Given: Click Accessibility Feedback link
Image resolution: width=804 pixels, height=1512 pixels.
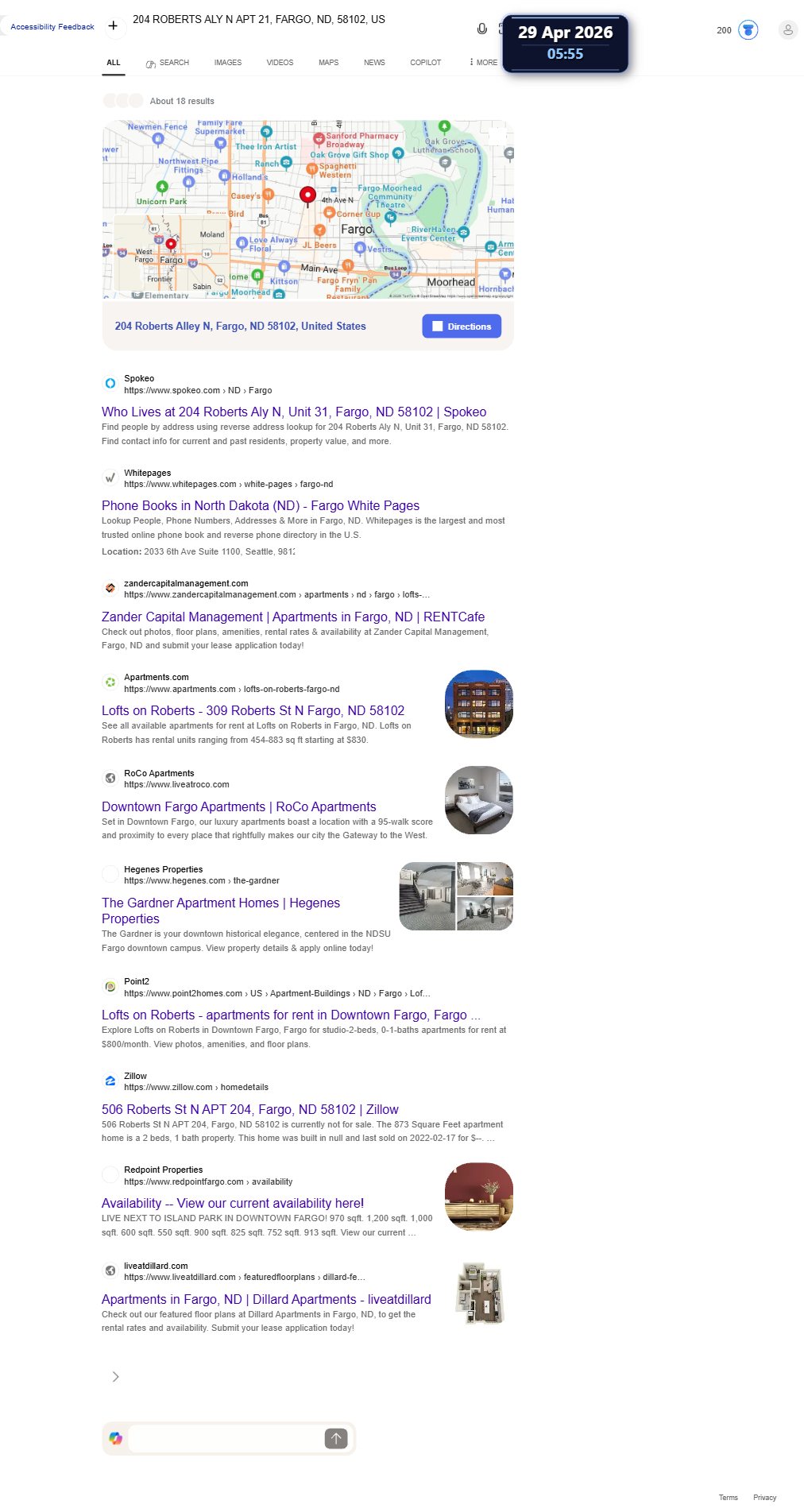Looking at the screenshot, I should [52, 27].
